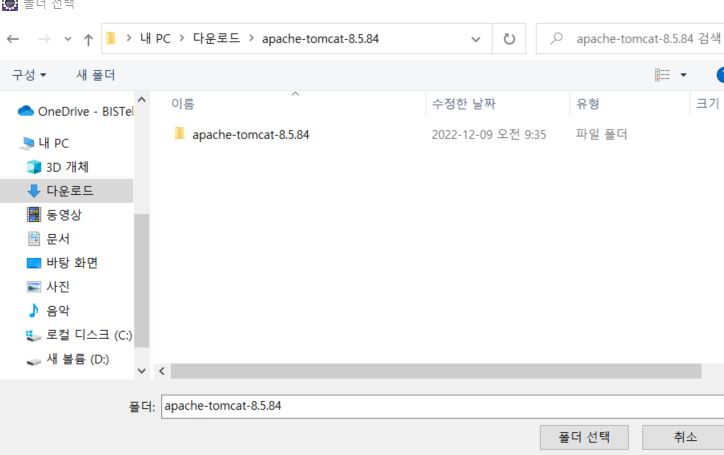Viewport: 724px width, 455px height.
Task: Expand chevron after '내 PC' in breadcrumb
Action: point(182,38)
